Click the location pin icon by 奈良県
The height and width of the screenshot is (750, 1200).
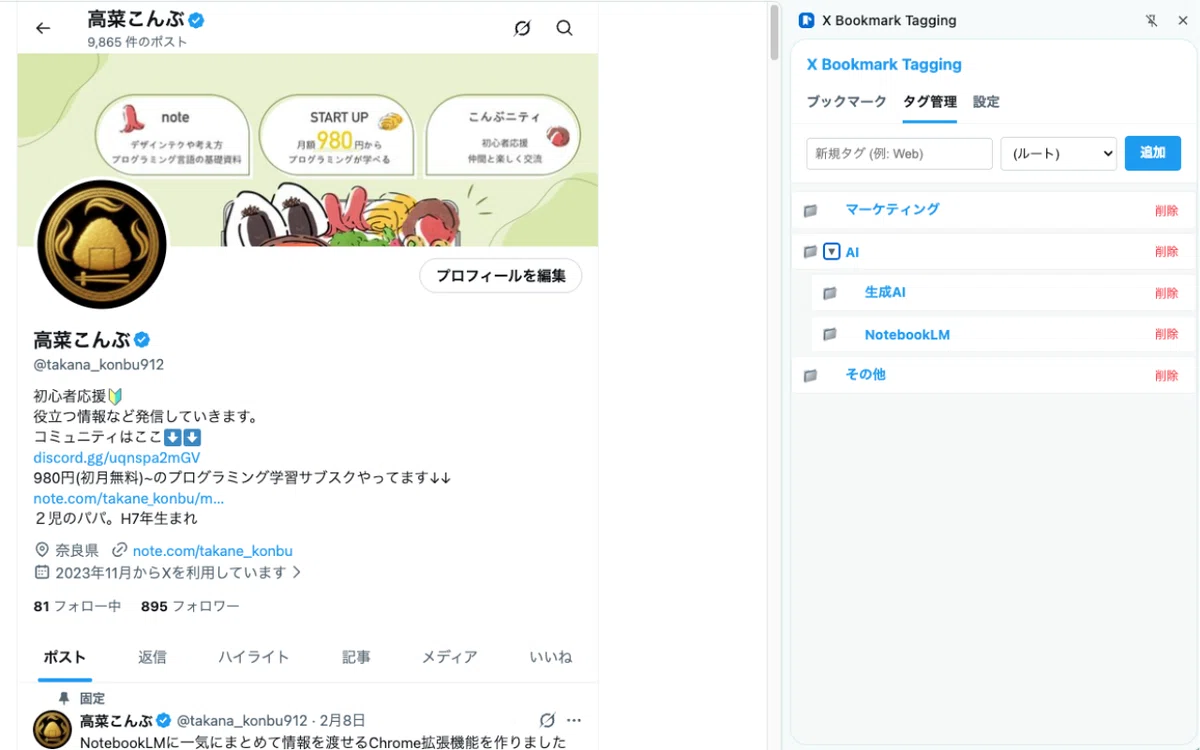(x=42, y=550)
